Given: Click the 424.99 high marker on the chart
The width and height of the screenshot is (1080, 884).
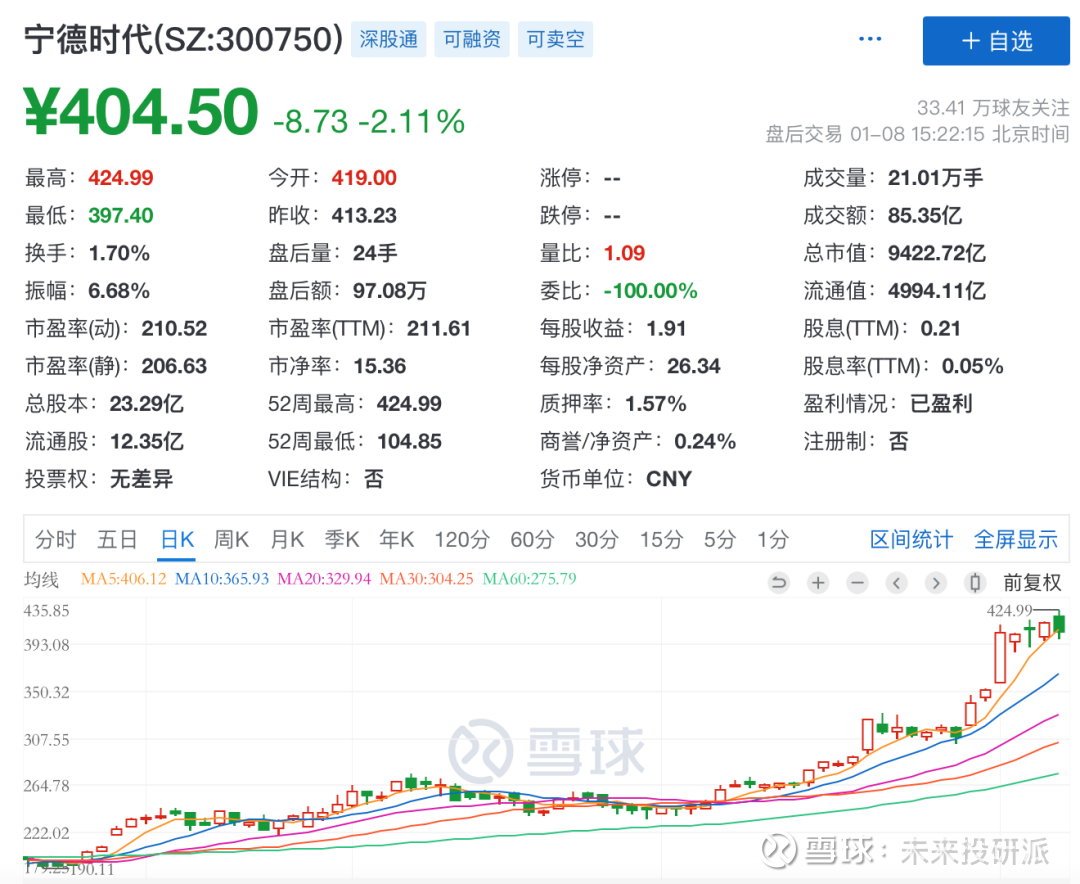Looking at the screenshot, I should (1010, 610).
